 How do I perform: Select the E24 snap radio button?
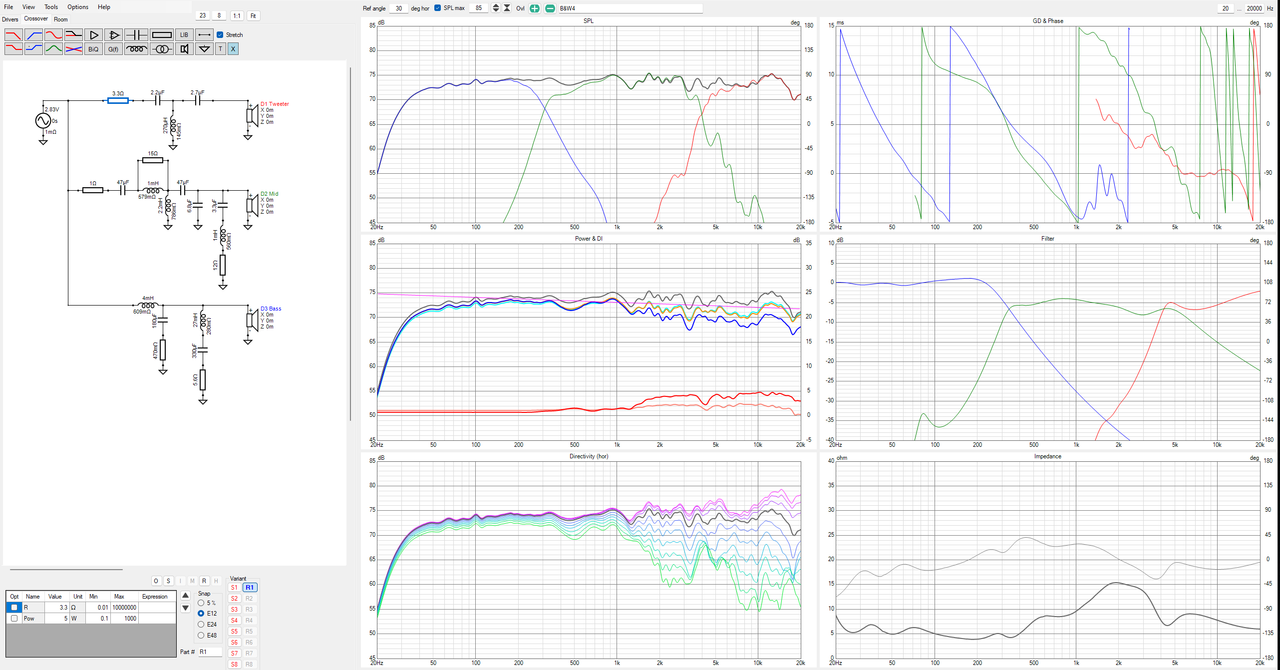[201, 624]
